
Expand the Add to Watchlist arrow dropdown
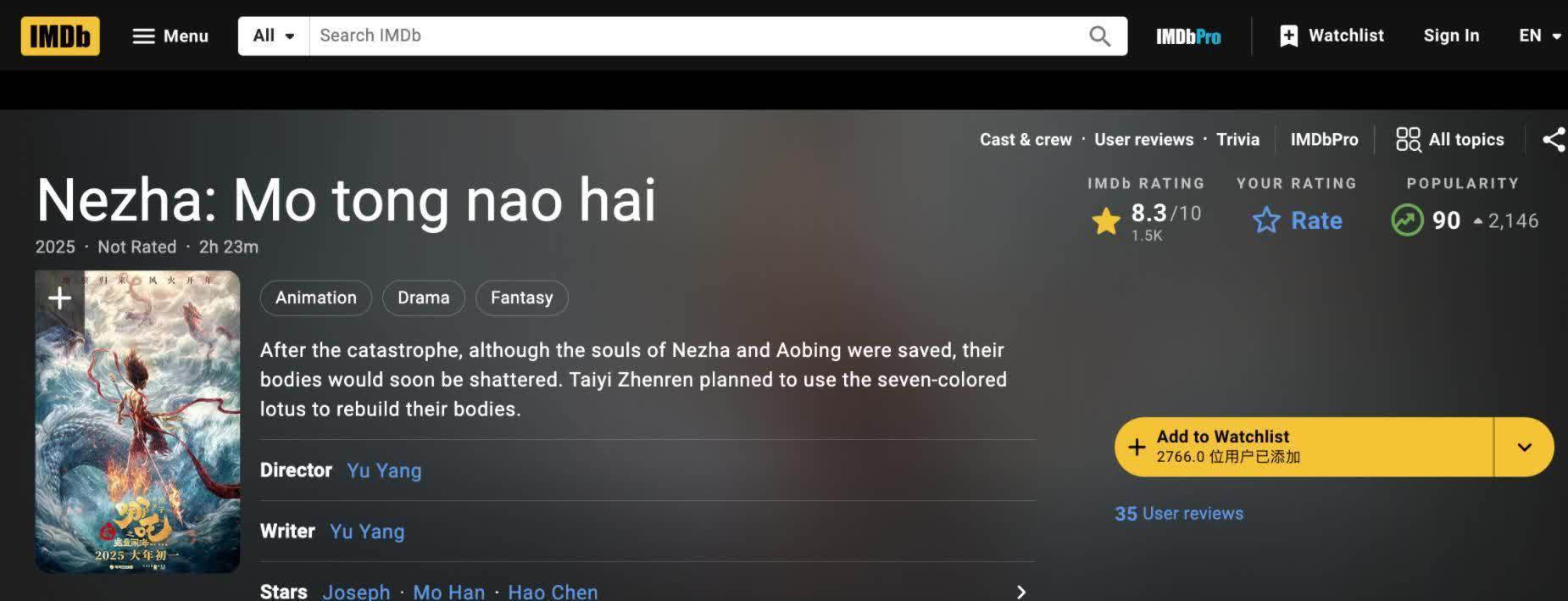click(1524, 447)
